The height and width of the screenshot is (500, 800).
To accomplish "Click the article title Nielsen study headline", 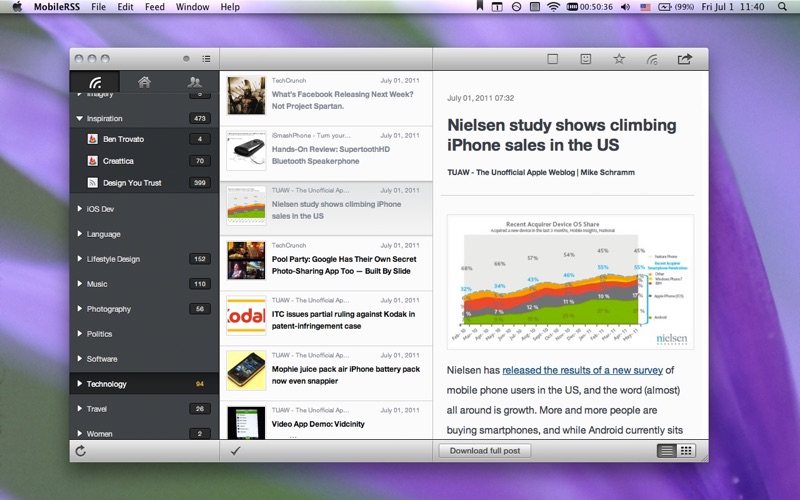I will pyautogui.click(x=562, y=135).
